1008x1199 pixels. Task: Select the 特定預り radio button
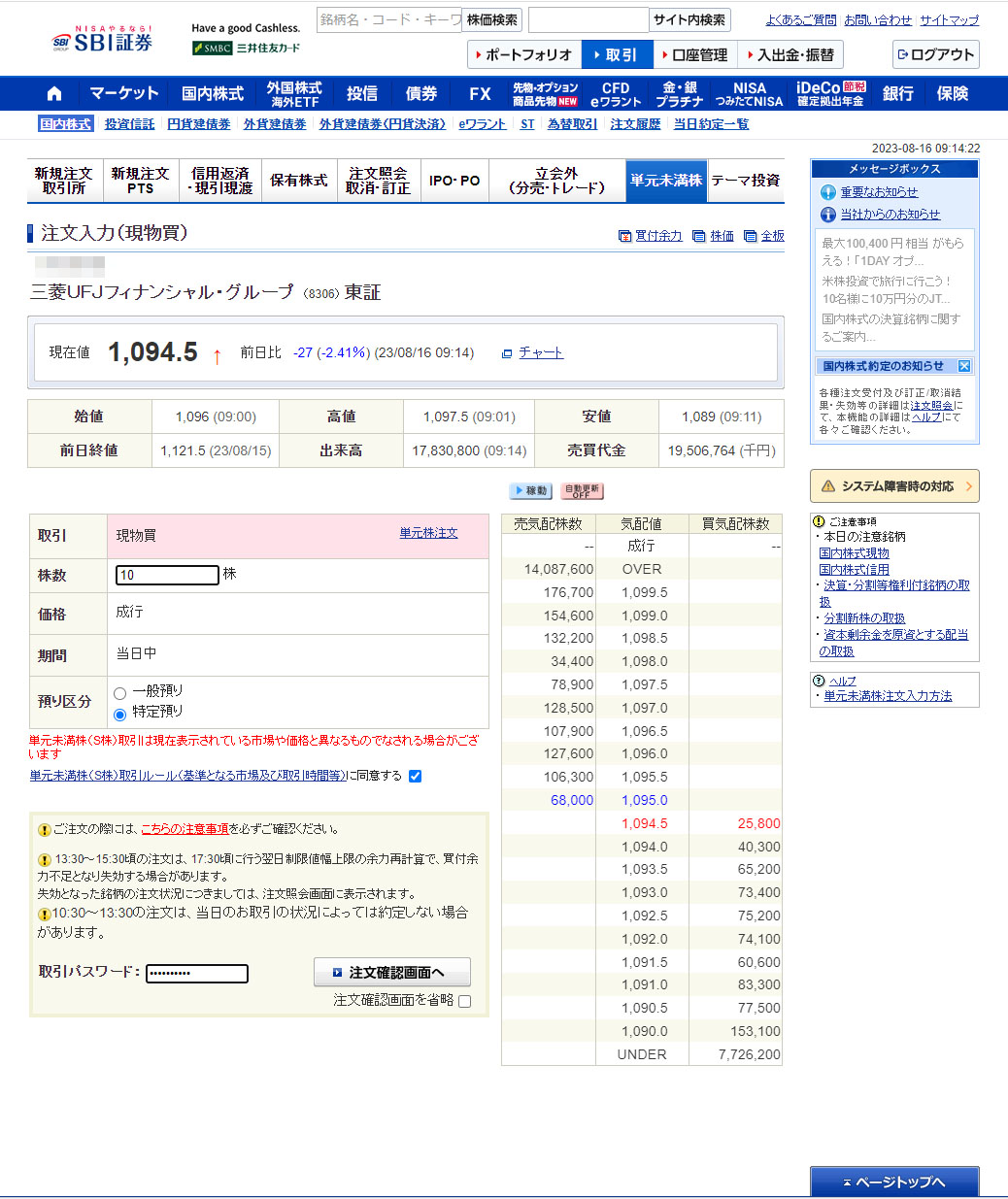tap(120, 715)
